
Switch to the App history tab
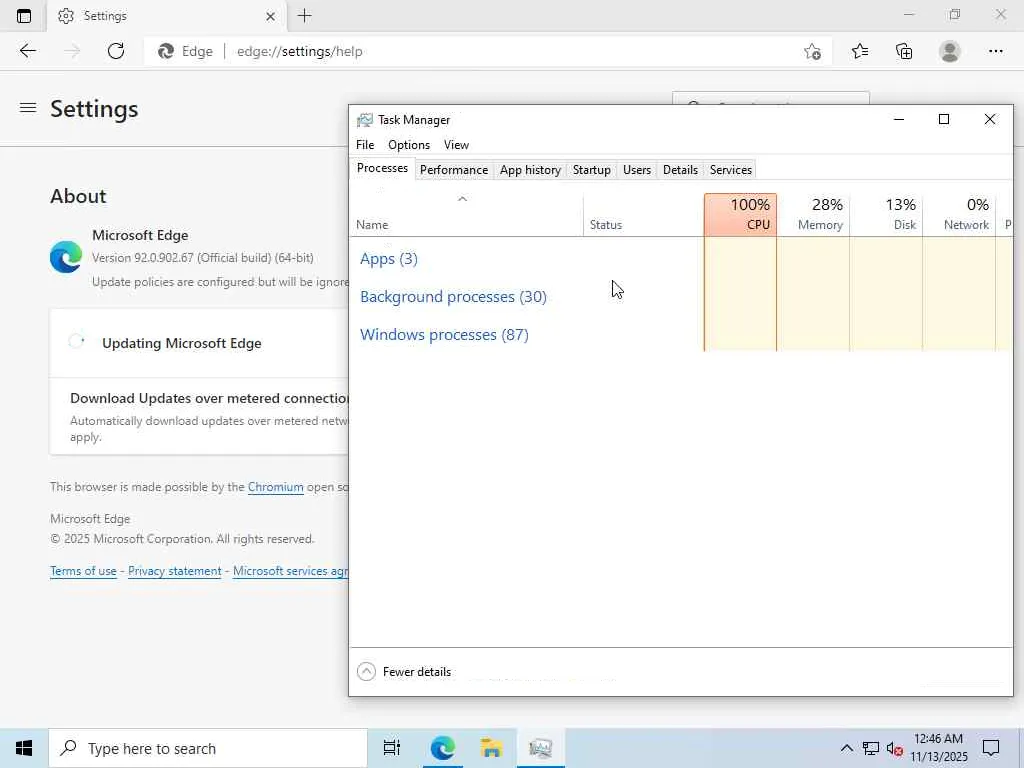pyautogui.click(x=530, y=170)
